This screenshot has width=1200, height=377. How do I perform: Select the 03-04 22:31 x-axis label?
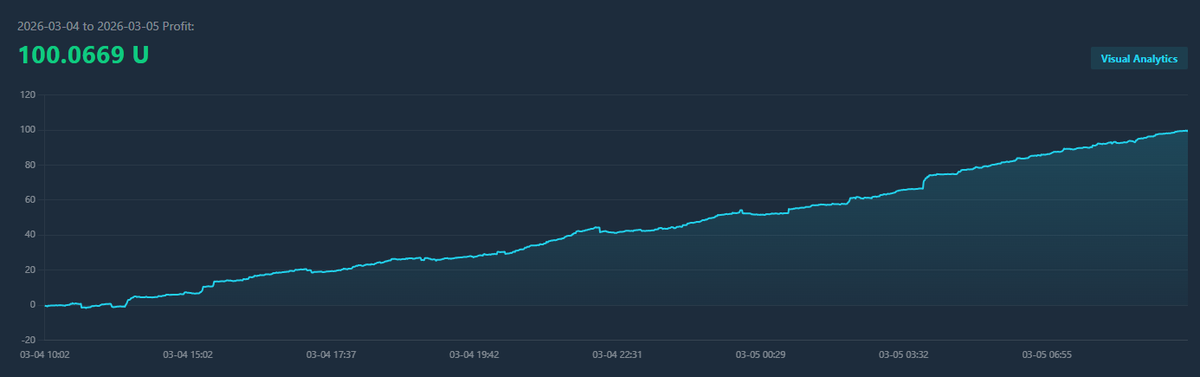[x=618, y=354]
